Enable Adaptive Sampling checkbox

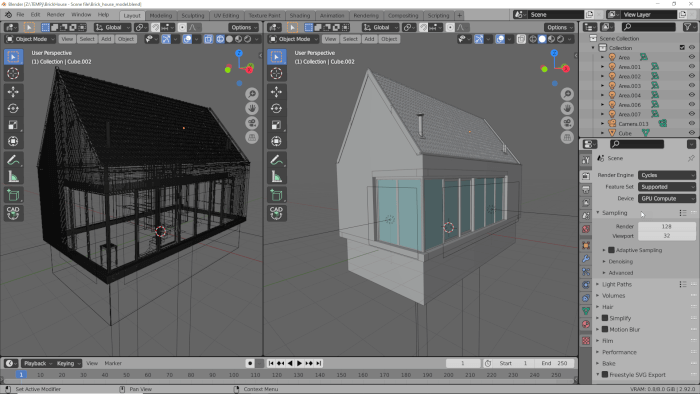(x=611, y=250)
